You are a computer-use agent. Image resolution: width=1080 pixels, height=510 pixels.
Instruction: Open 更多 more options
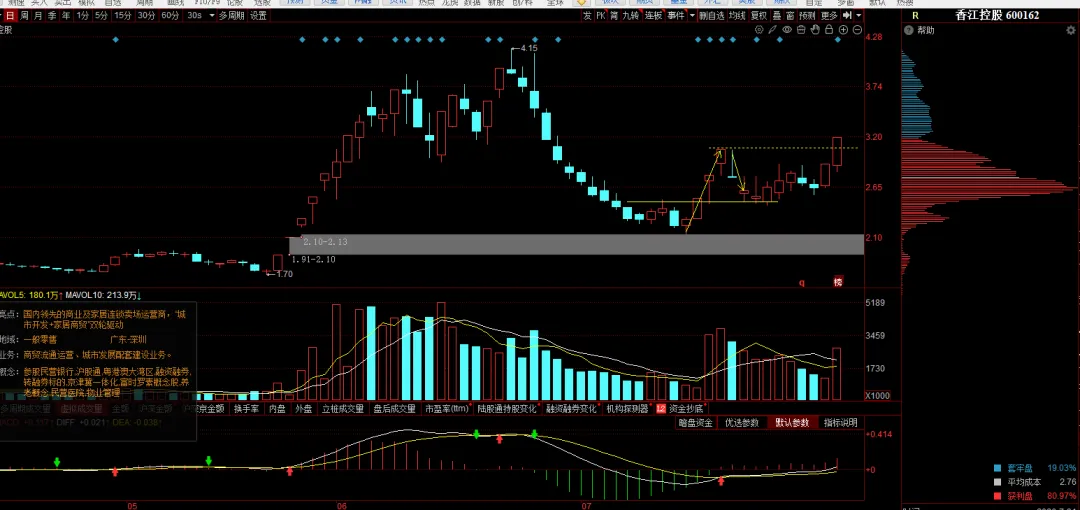click(x=829, y=15)
